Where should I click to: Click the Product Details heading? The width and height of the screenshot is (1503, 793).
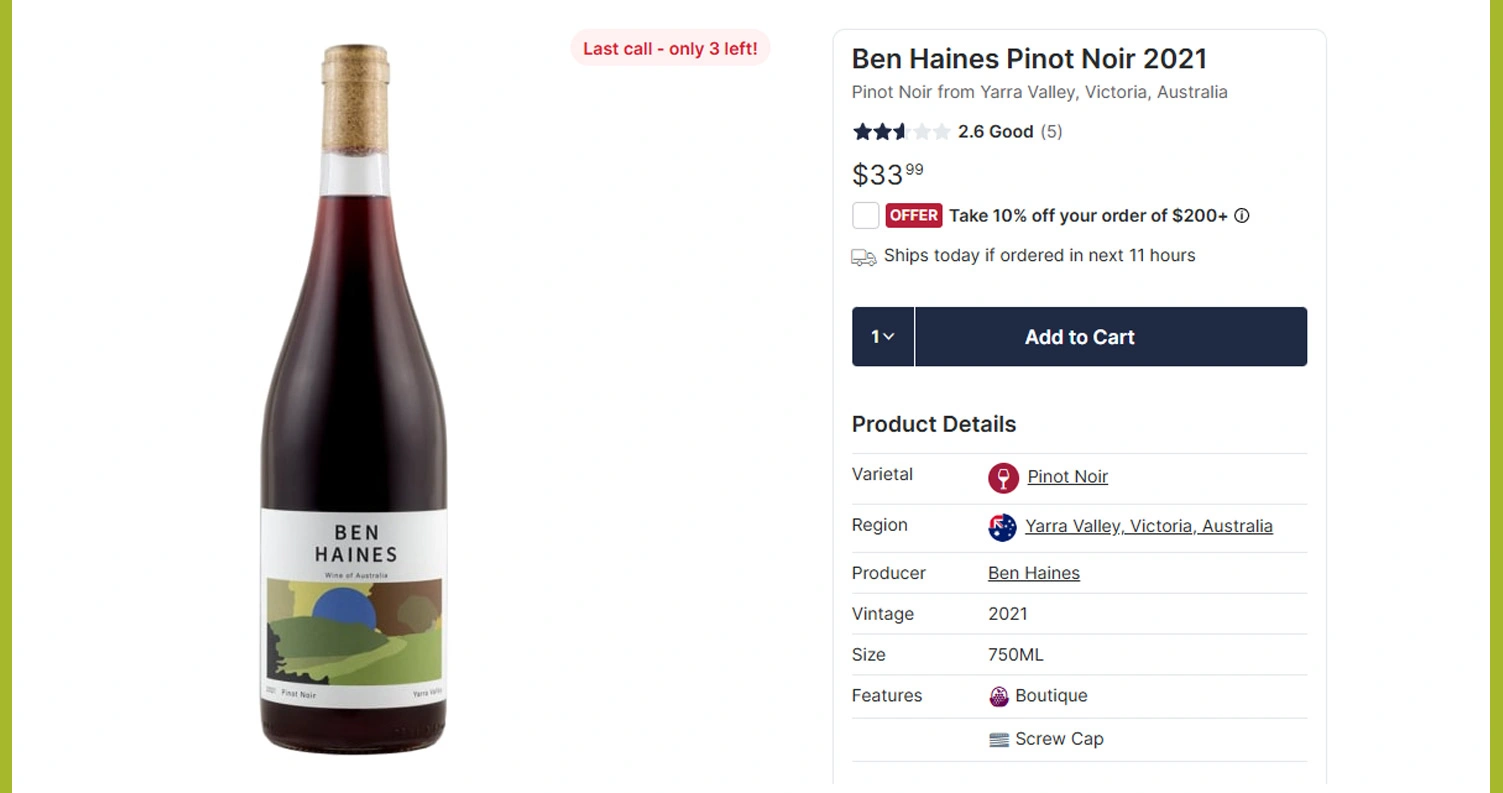pos(933,424)
